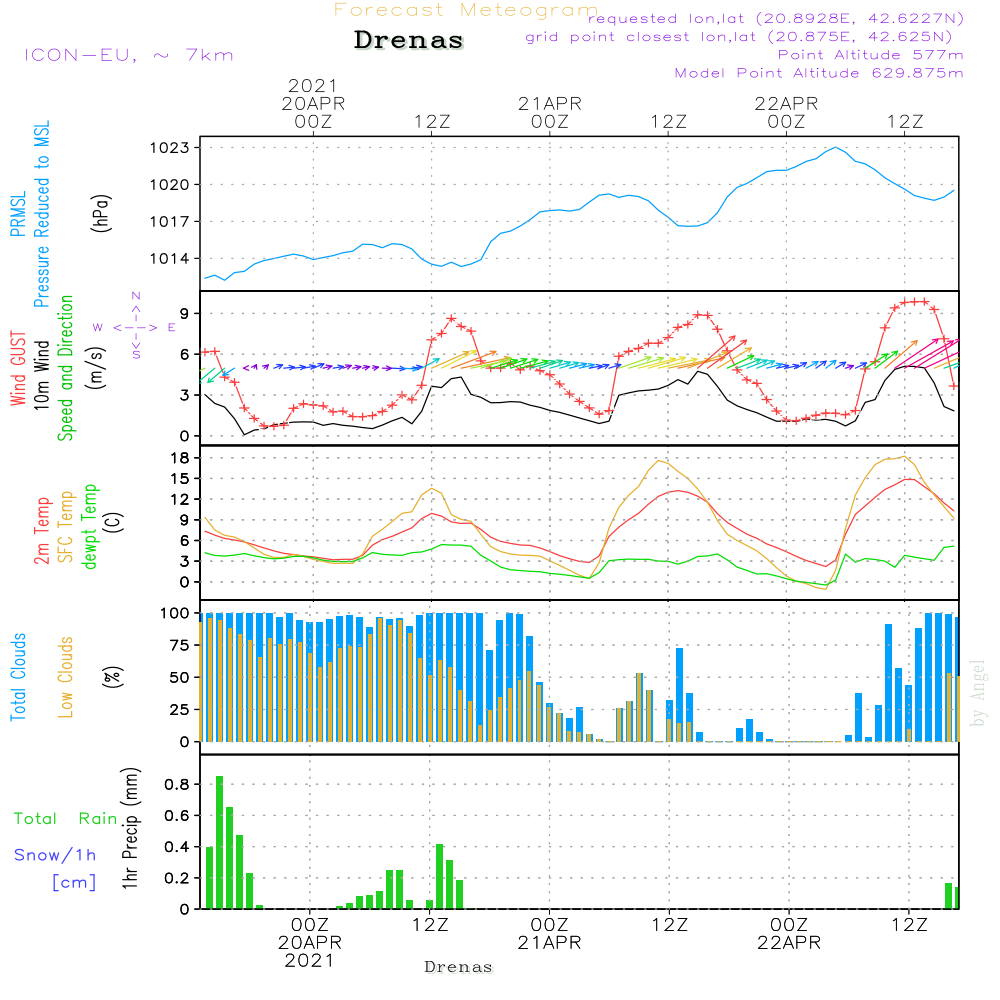
Task: Click the 'W' on the compass legend
Action: (98, 327)
